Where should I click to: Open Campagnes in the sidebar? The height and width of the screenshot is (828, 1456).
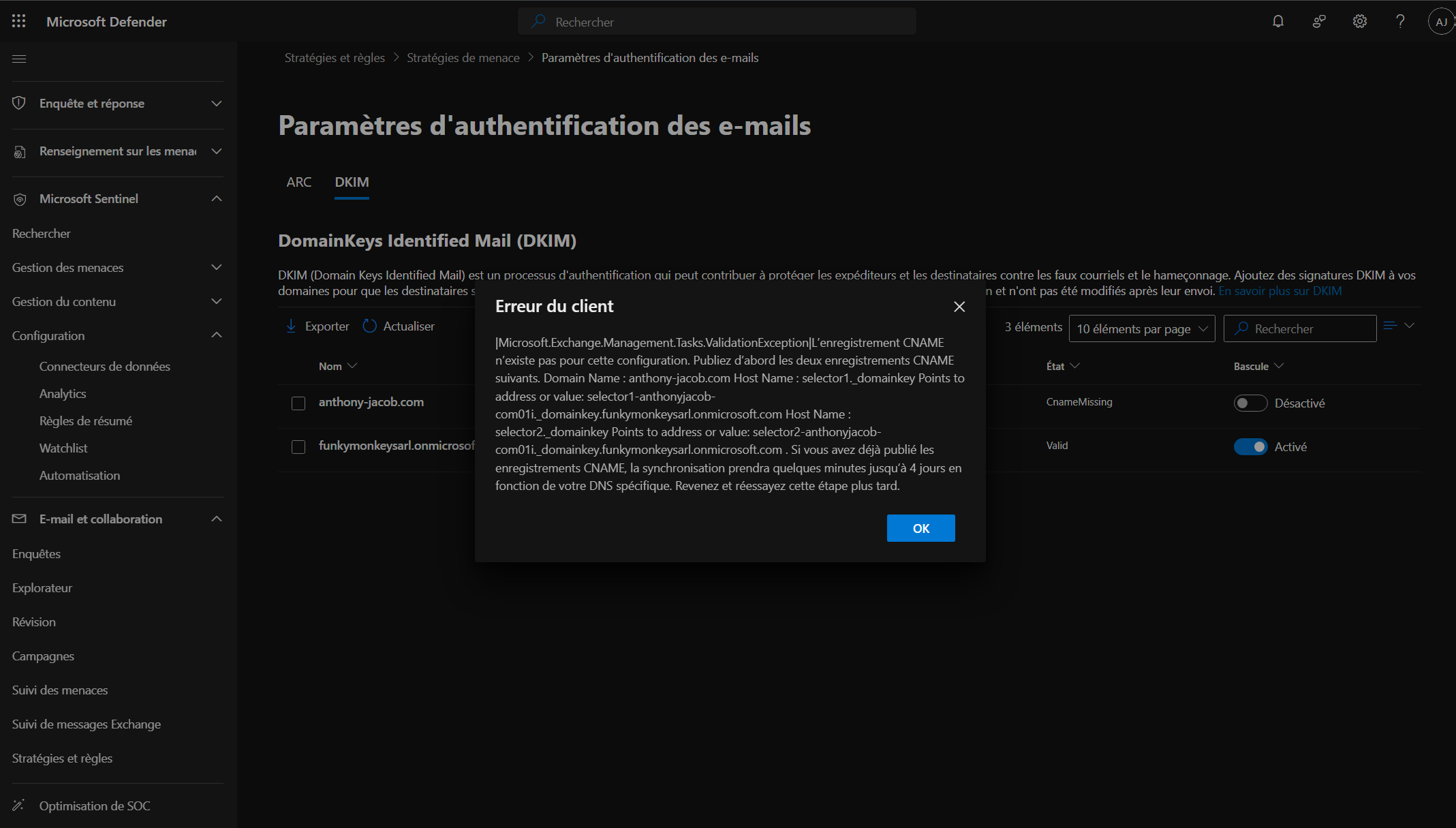(x=43, y=656)
